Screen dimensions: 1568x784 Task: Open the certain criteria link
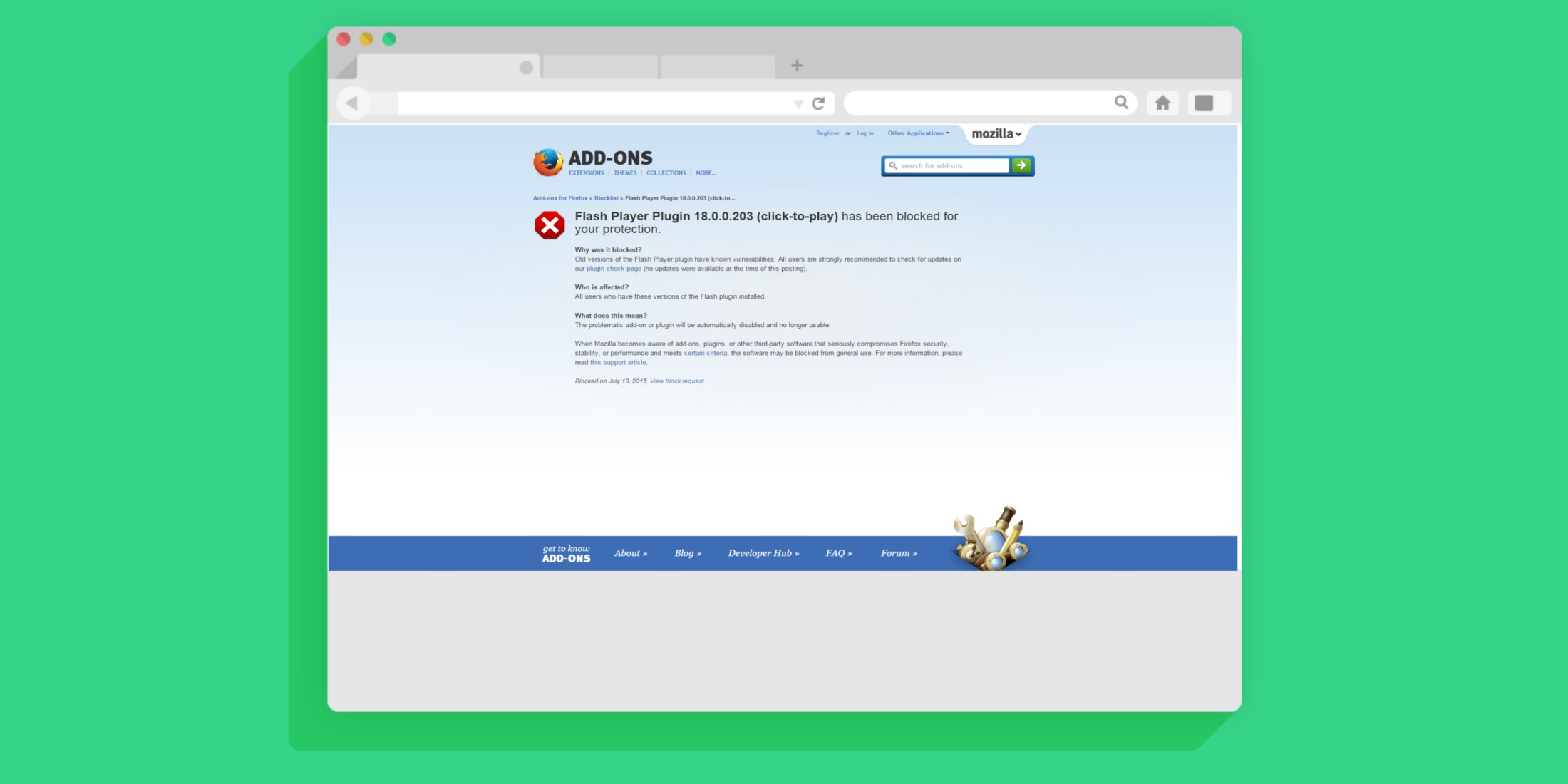706,353
